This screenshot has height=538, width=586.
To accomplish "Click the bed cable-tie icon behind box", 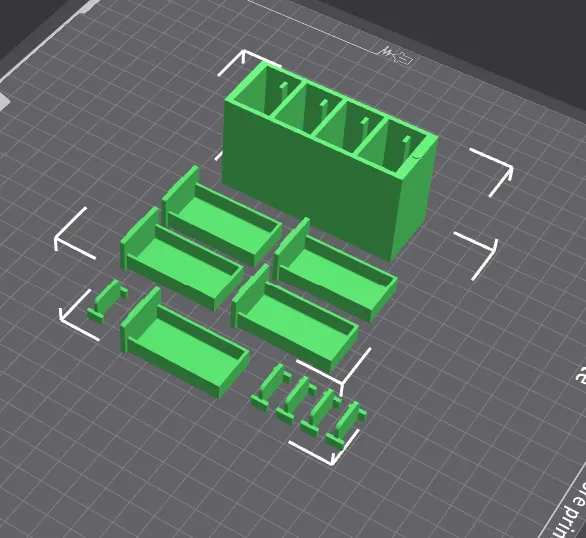I will [397, 55].
